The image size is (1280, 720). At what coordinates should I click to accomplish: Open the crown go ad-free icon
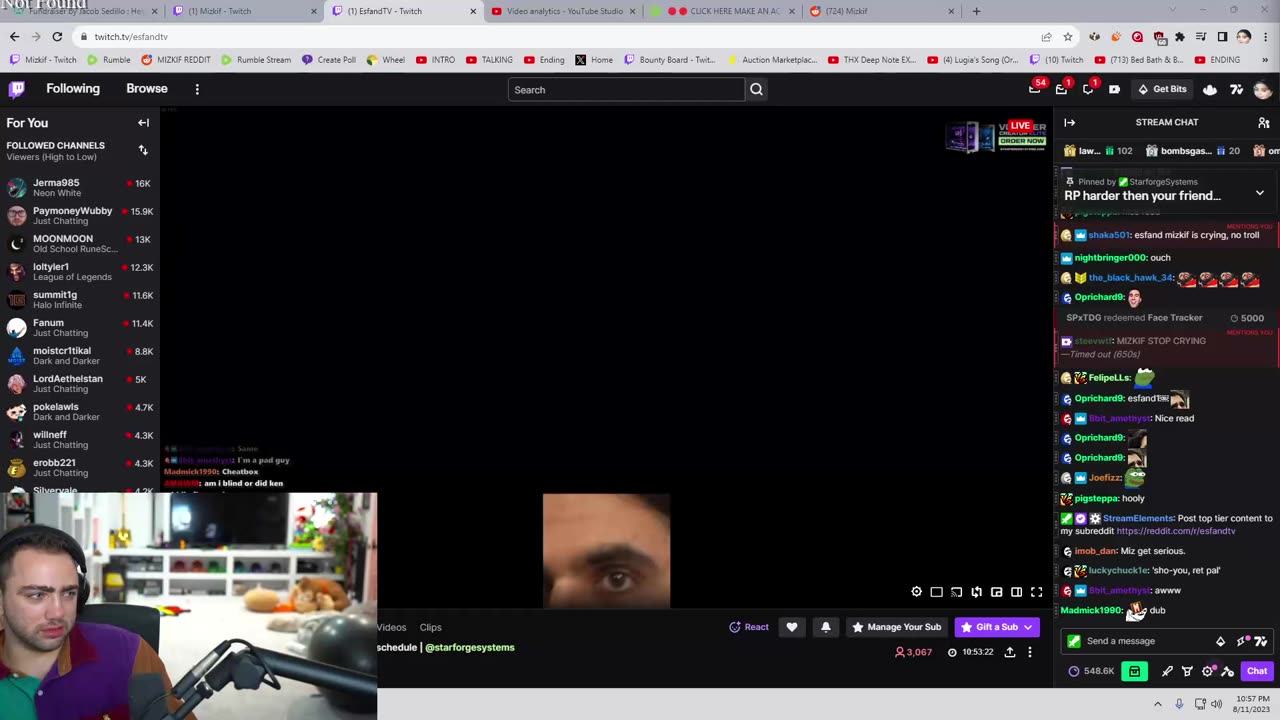point(1210,89)
